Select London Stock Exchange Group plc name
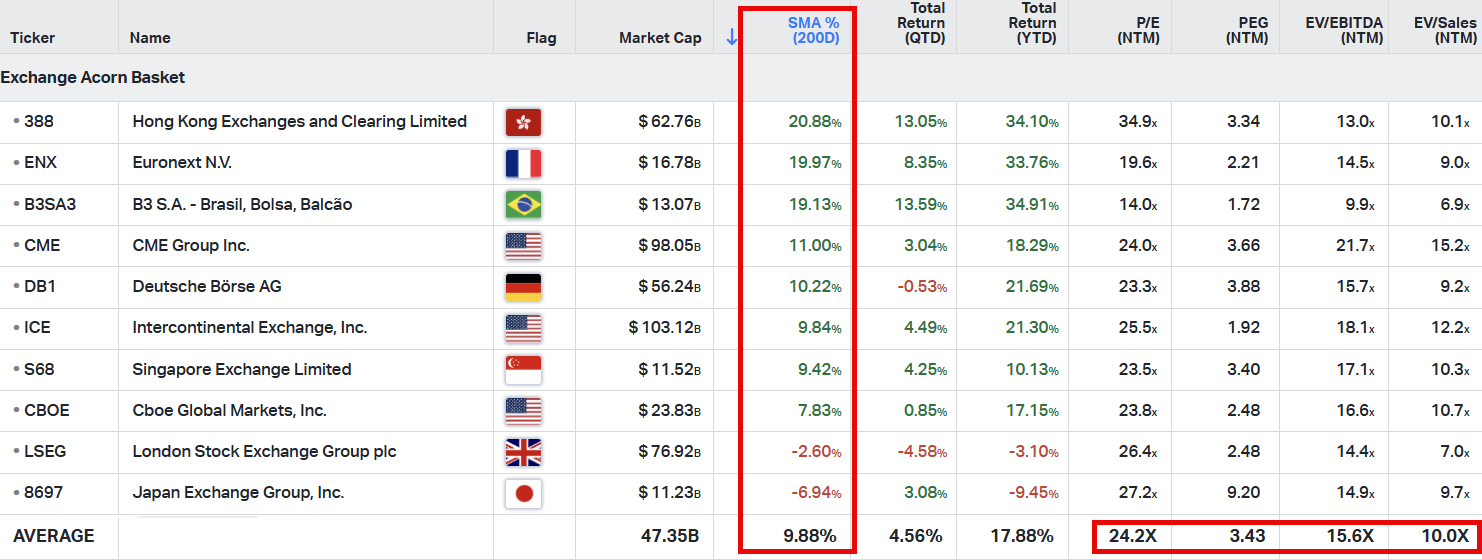Screen dimensions: 1482x560 [x=265, y=451]
